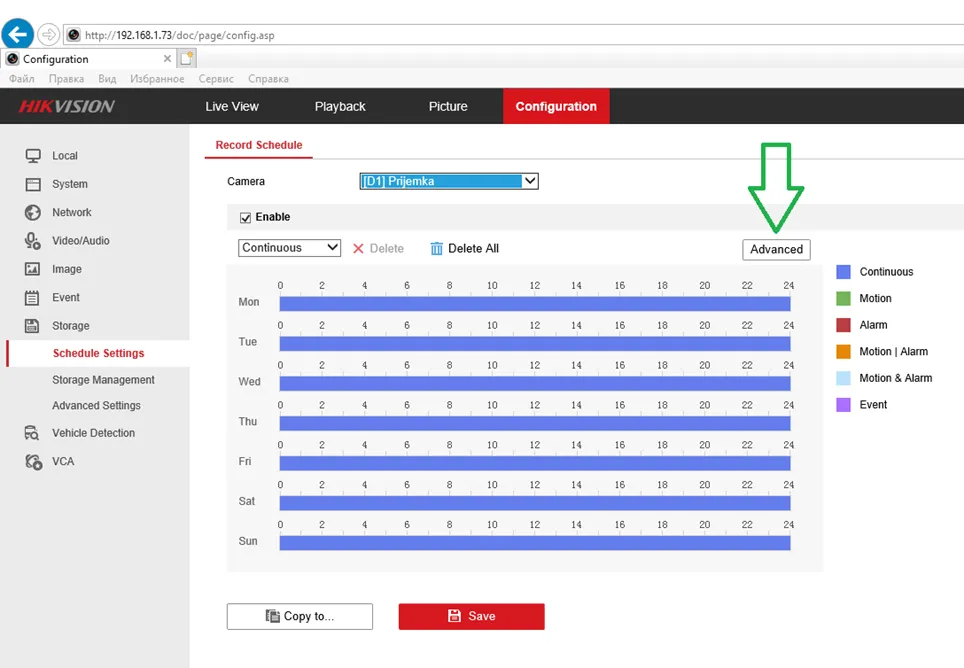Viewport: 964px width, 668px height.
Task: Open a new browser tab
Action: point(187,58)
